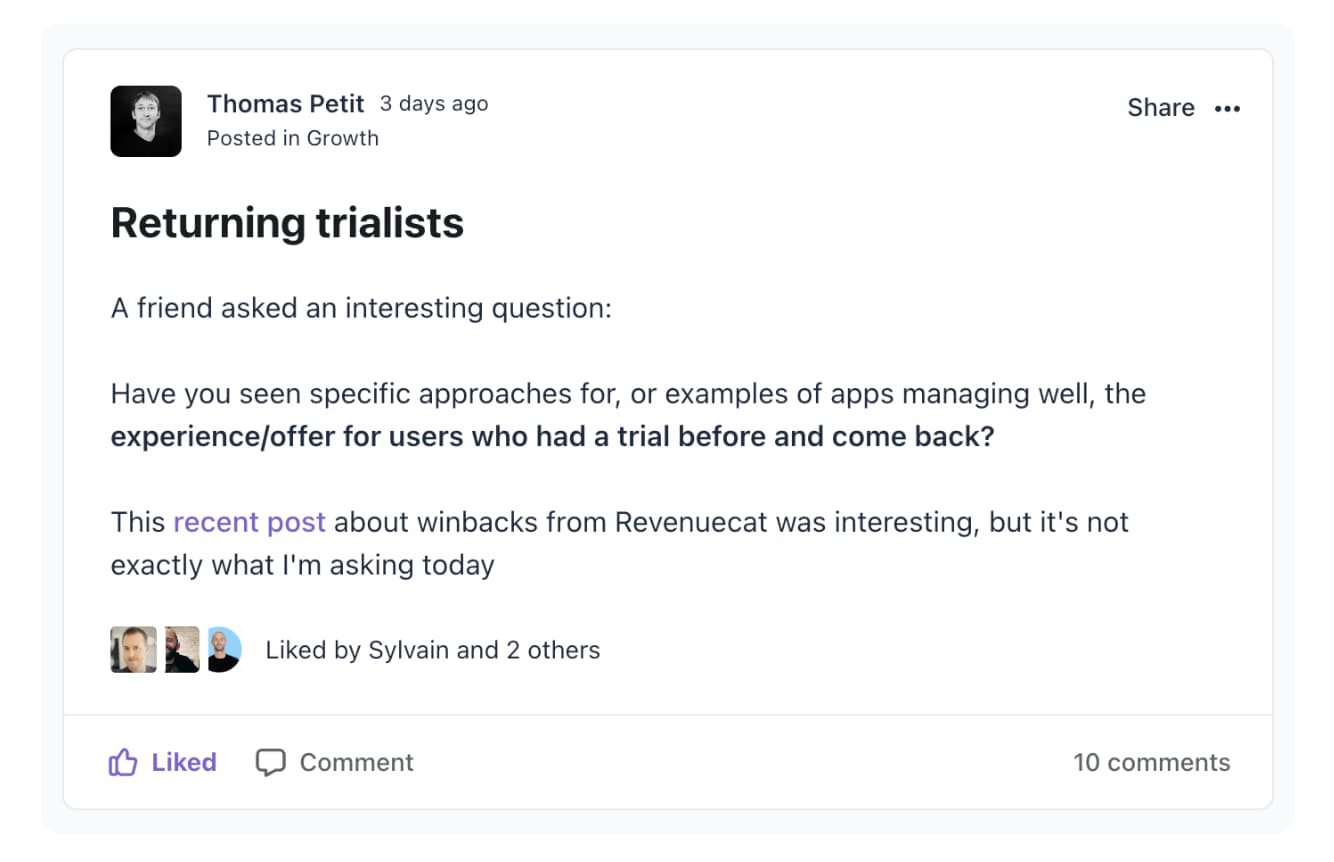
Task: Show who liked via 'Liked by Sylvain and 2 others'
Action: 433,650
